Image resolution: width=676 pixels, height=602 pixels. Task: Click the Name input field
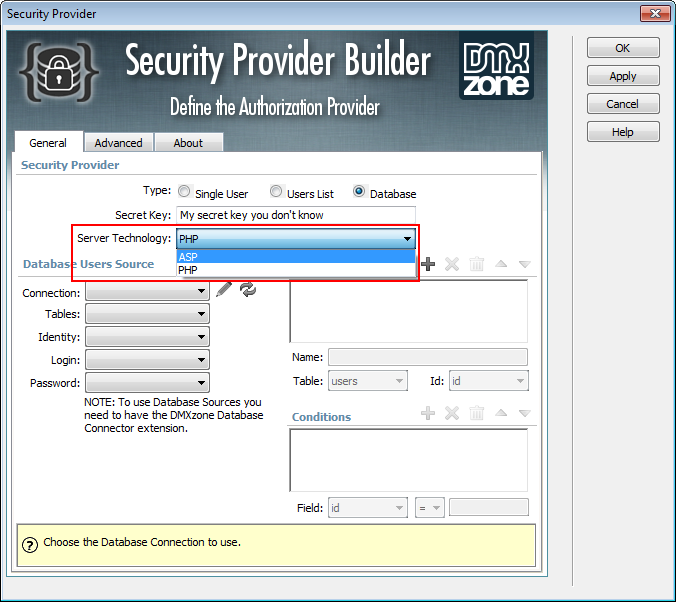pos(428,357)
